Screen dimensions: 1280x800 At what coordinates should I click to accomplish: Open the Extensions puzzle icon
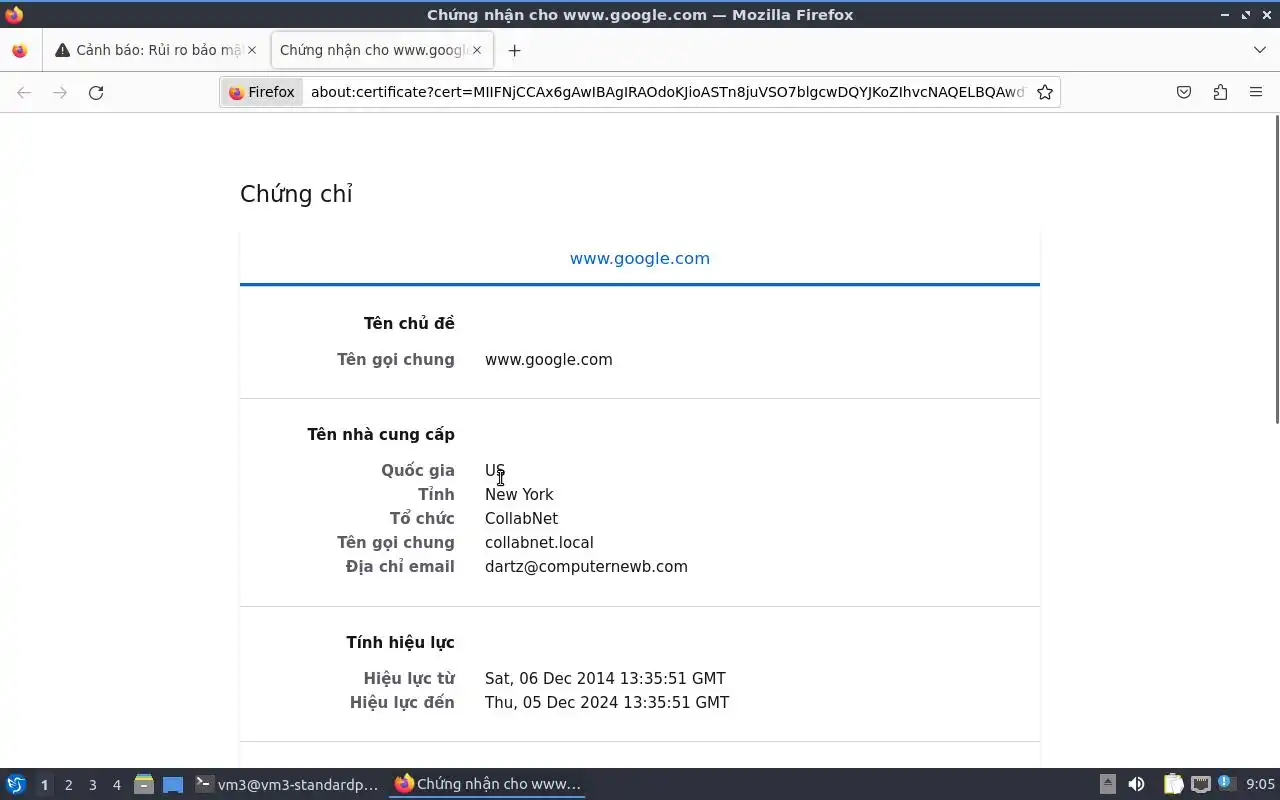(x=1220, y=92)
